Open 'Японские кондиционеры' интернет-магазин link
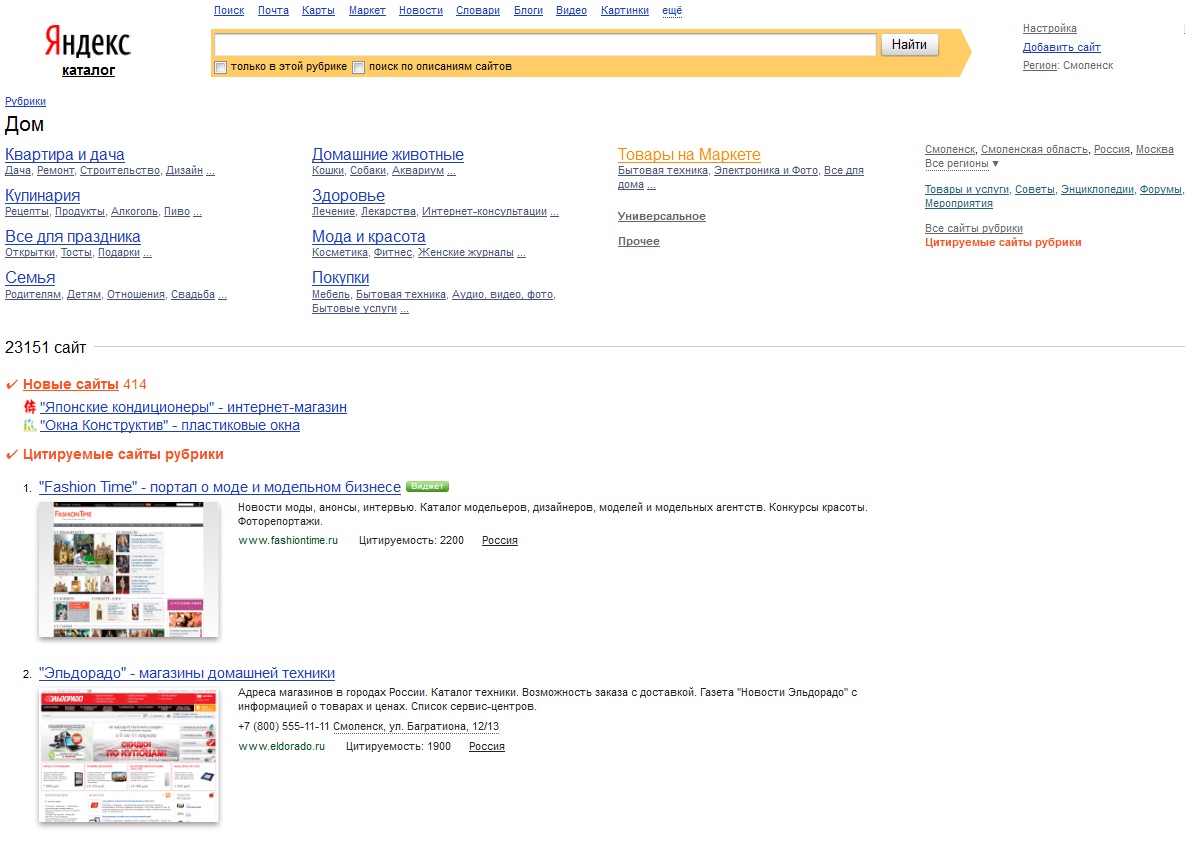Image resolution: width=1185 pixels, height=846 pixels. point(193,408)
